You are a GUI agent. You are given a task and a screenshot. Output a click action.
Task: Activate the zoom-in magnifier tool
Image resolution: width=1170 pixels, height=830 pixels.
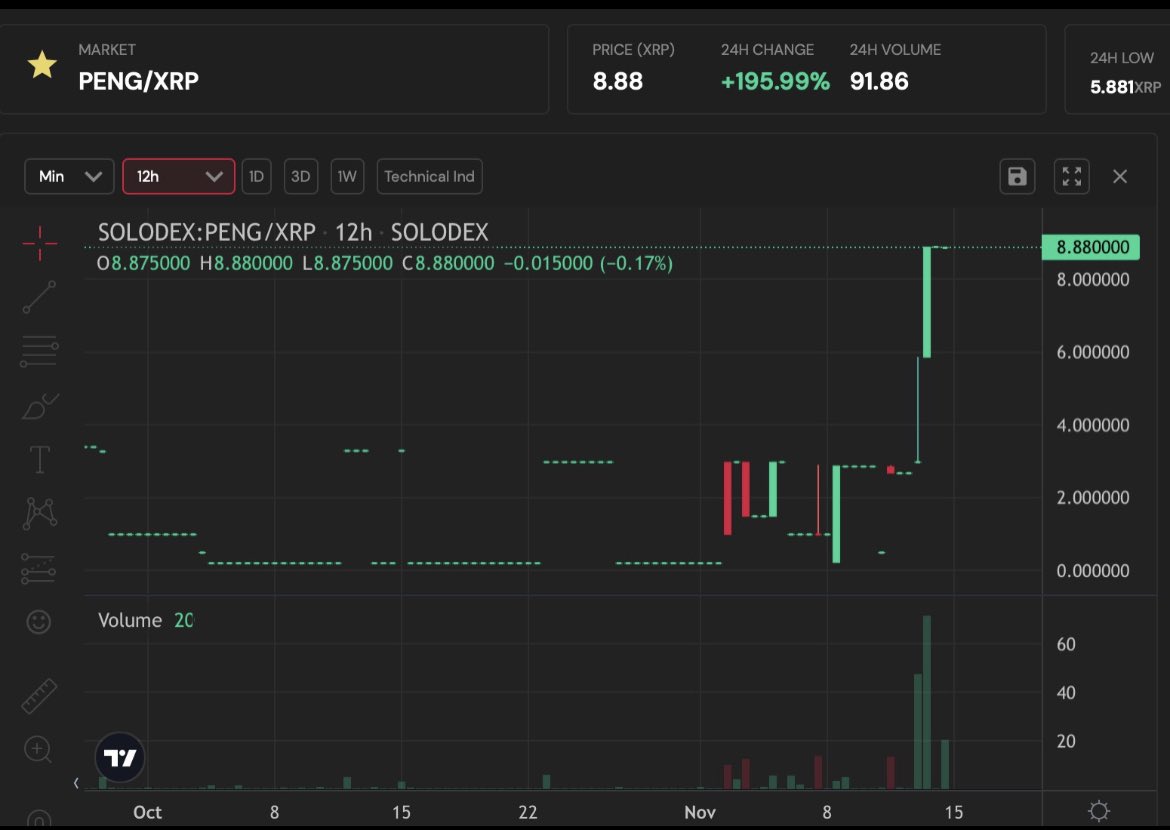[38, 749]
